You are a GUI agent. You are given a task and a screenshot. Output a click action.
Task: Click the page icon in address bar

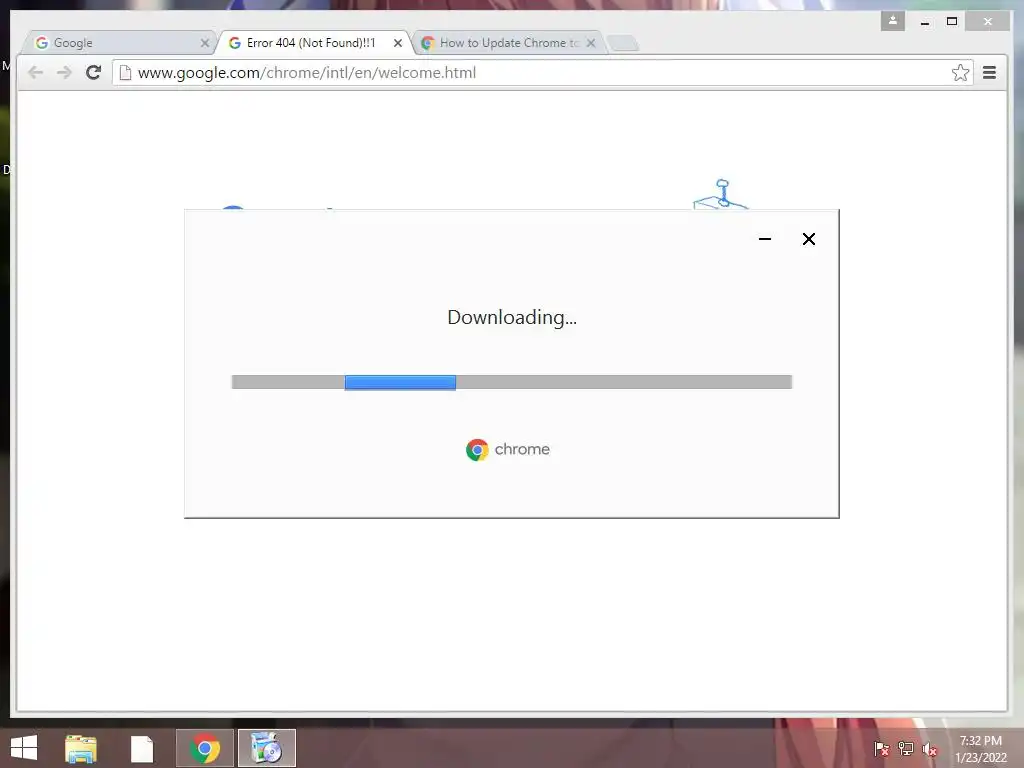[x=125, y=72]
